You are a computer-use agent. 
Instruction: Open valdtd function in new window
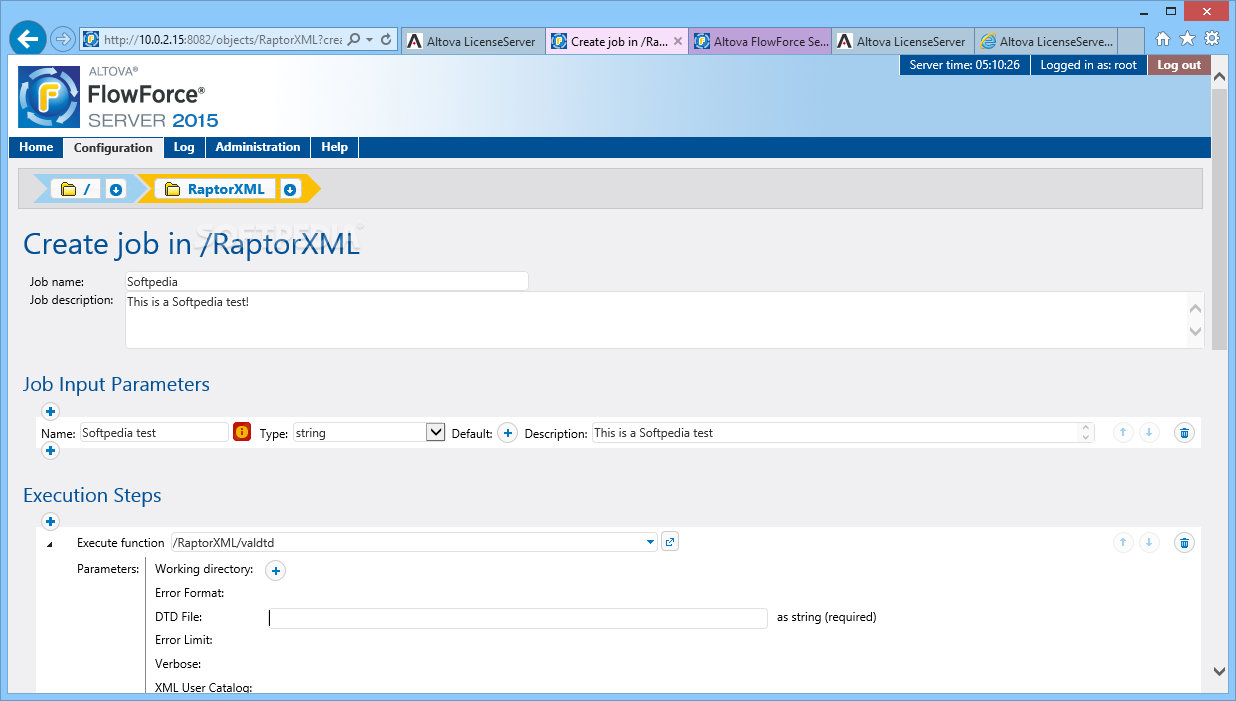click(670, 542)
